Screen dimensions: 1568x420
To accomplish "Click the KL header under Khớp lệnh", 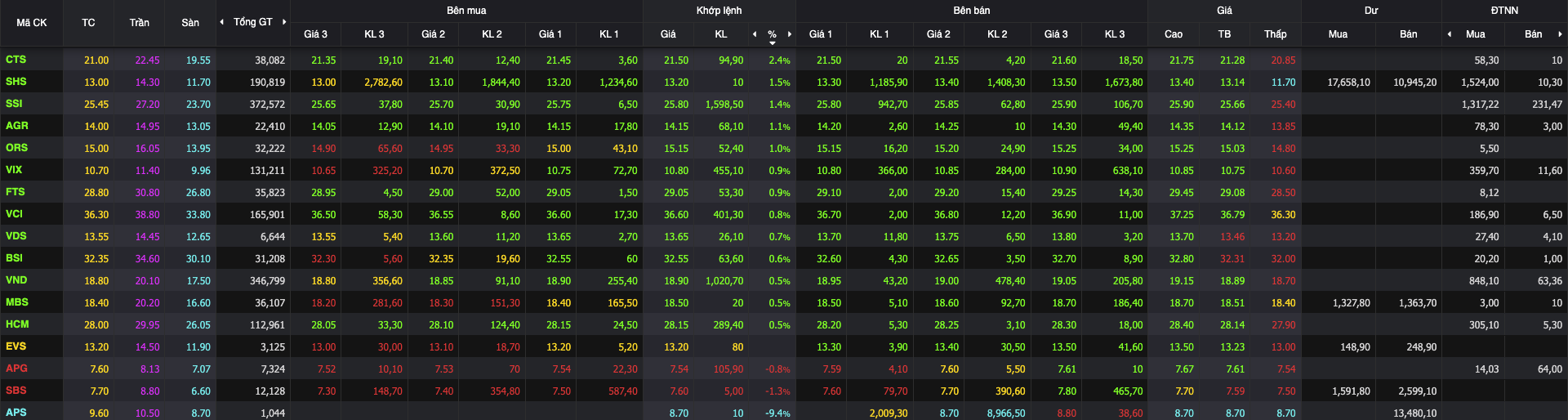I will point(721,34).
